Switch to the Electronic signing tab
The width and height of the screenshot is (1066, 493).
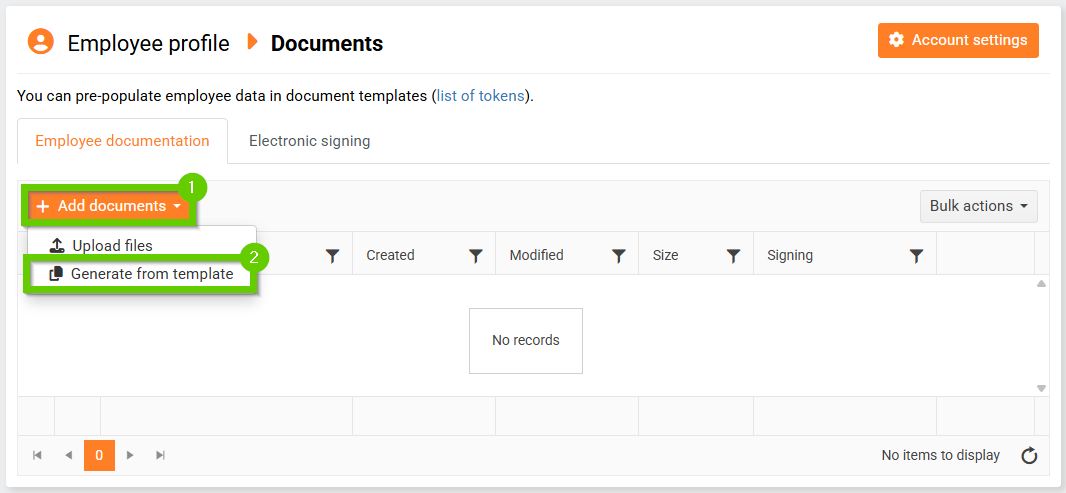click(x=309, y=141)
